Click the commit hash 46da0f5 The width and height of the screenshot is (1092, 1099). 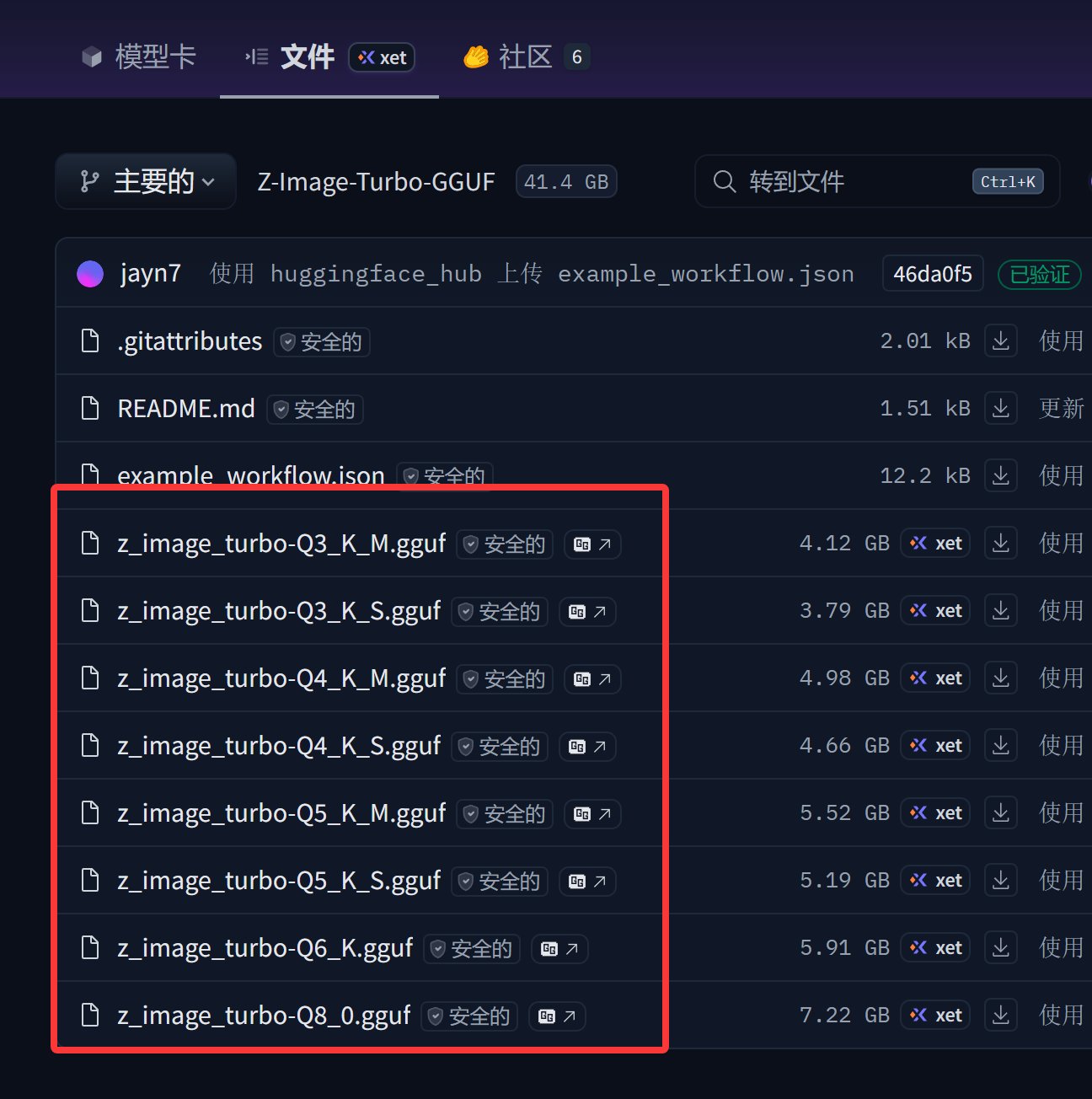tap(932, 274)
